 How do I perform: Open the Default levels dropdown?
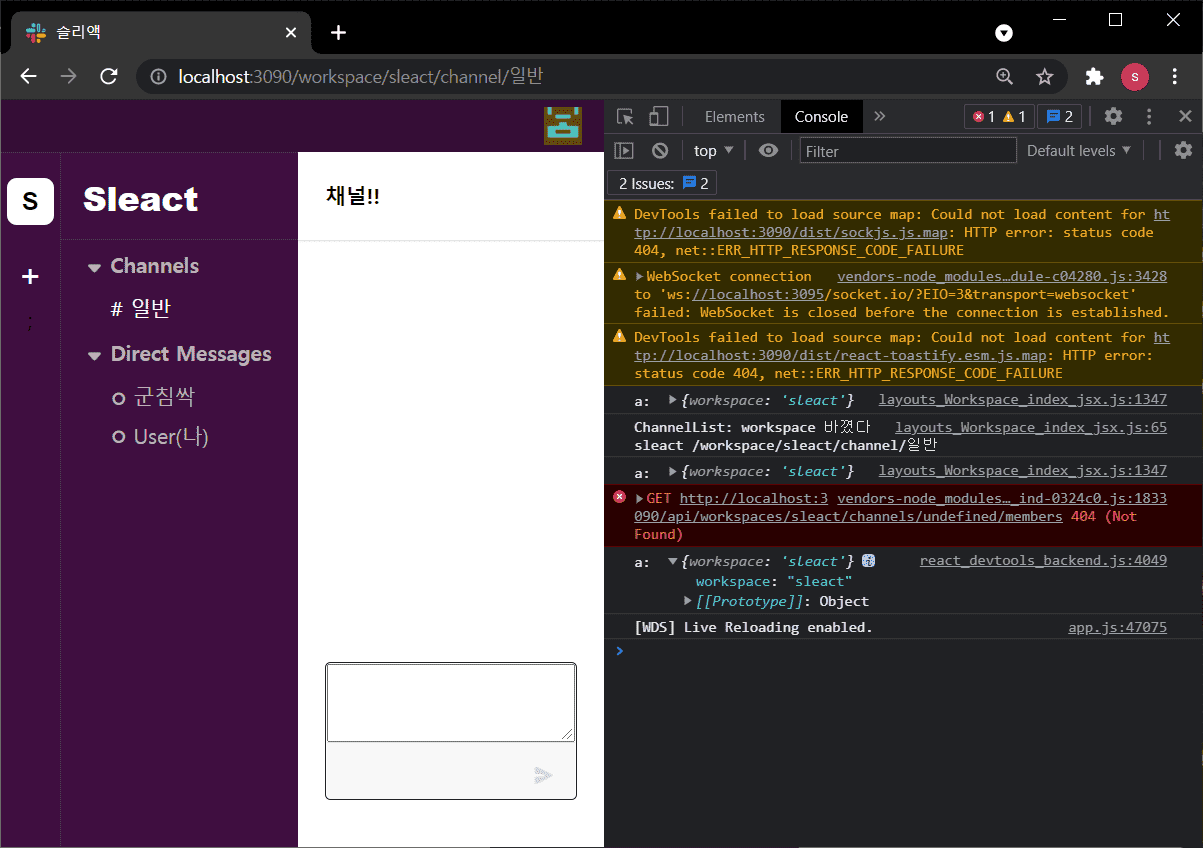coord(1079,151)
